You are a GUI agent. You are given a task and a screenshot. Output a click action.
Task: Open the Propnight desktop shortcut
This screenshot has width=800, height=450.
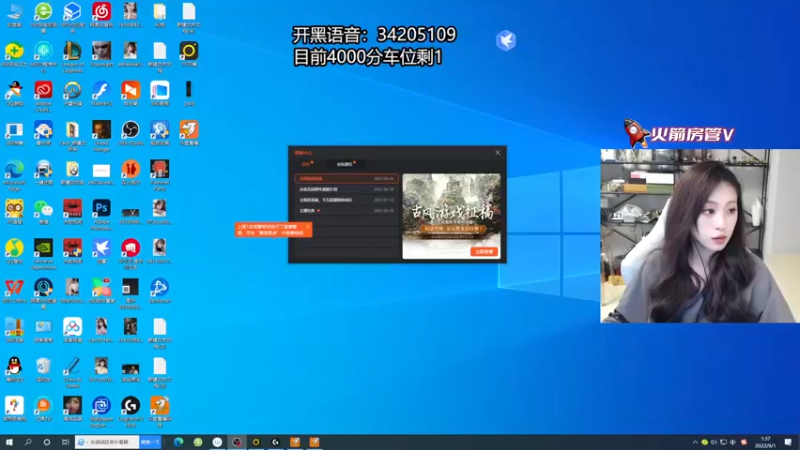[102, 55]
